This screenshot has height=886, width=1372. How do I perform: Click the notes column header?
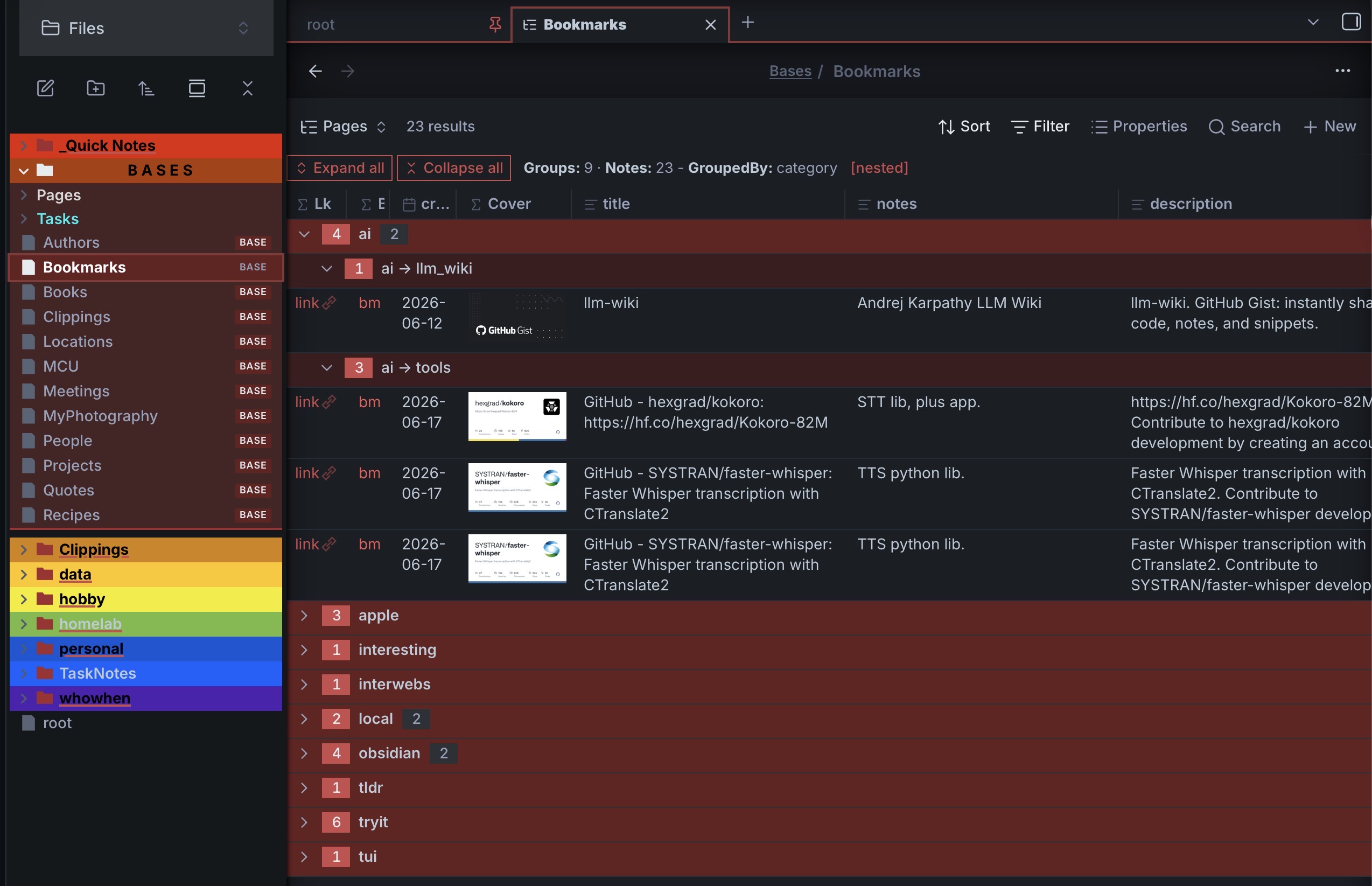(x=982, y=204)
